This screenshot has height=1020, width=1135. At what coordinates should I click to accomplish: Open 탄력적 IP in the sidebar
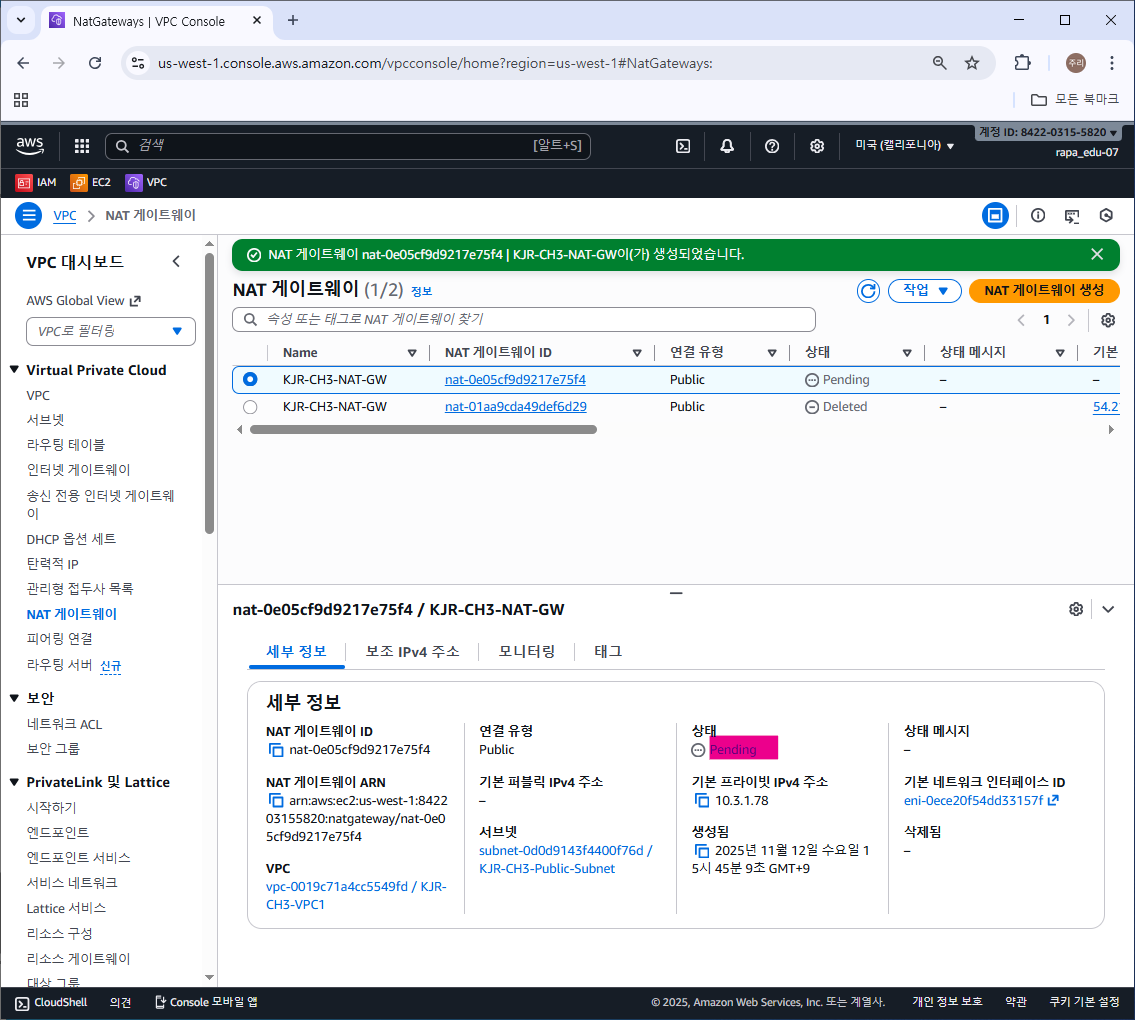tap(52, 564)
